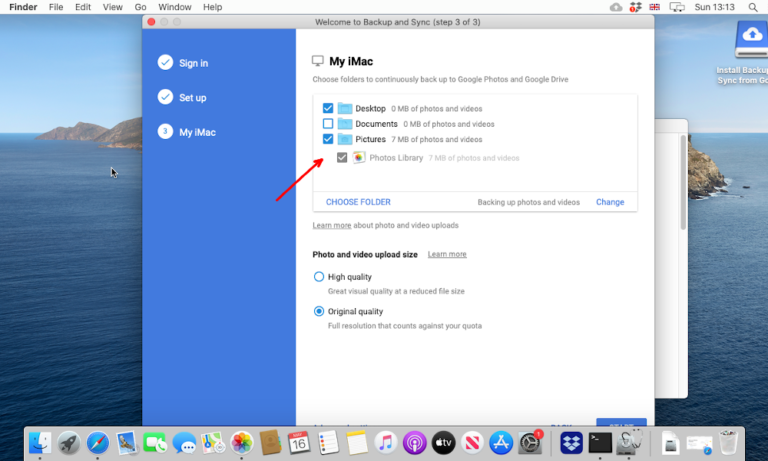Launch Music app from the dock
The height and width of the screenshot is (461, 768).
385,443
